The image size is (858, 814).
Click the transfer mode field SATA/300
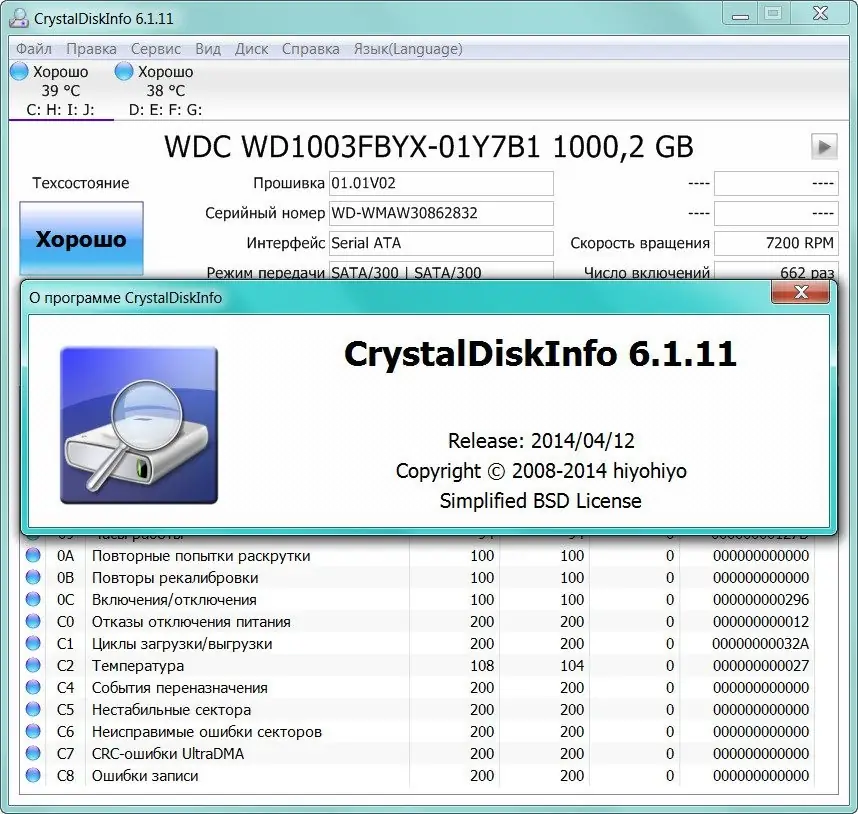[441, 271]
